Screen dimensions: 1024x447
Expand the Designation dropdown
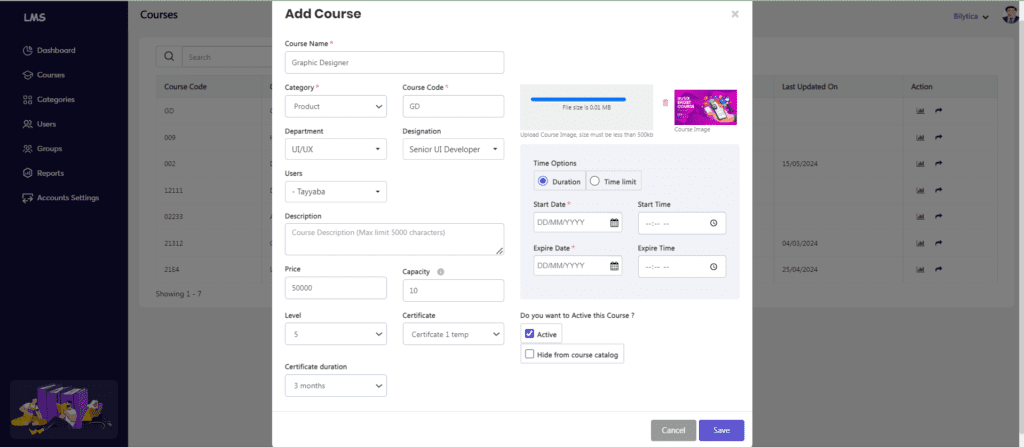click(x=453, y=149)
